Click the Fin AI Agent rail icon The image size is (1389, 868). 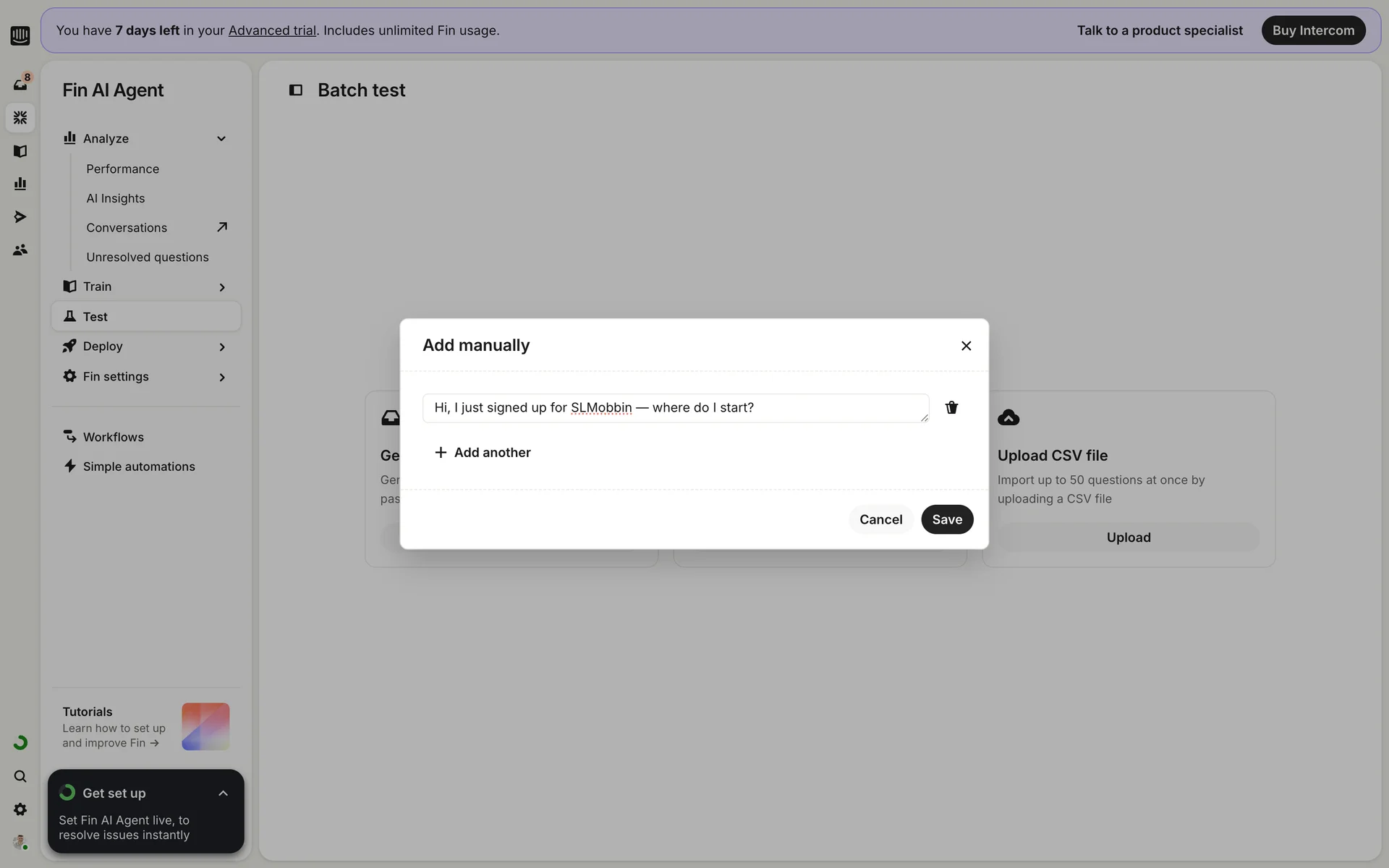tap(20, 117)
